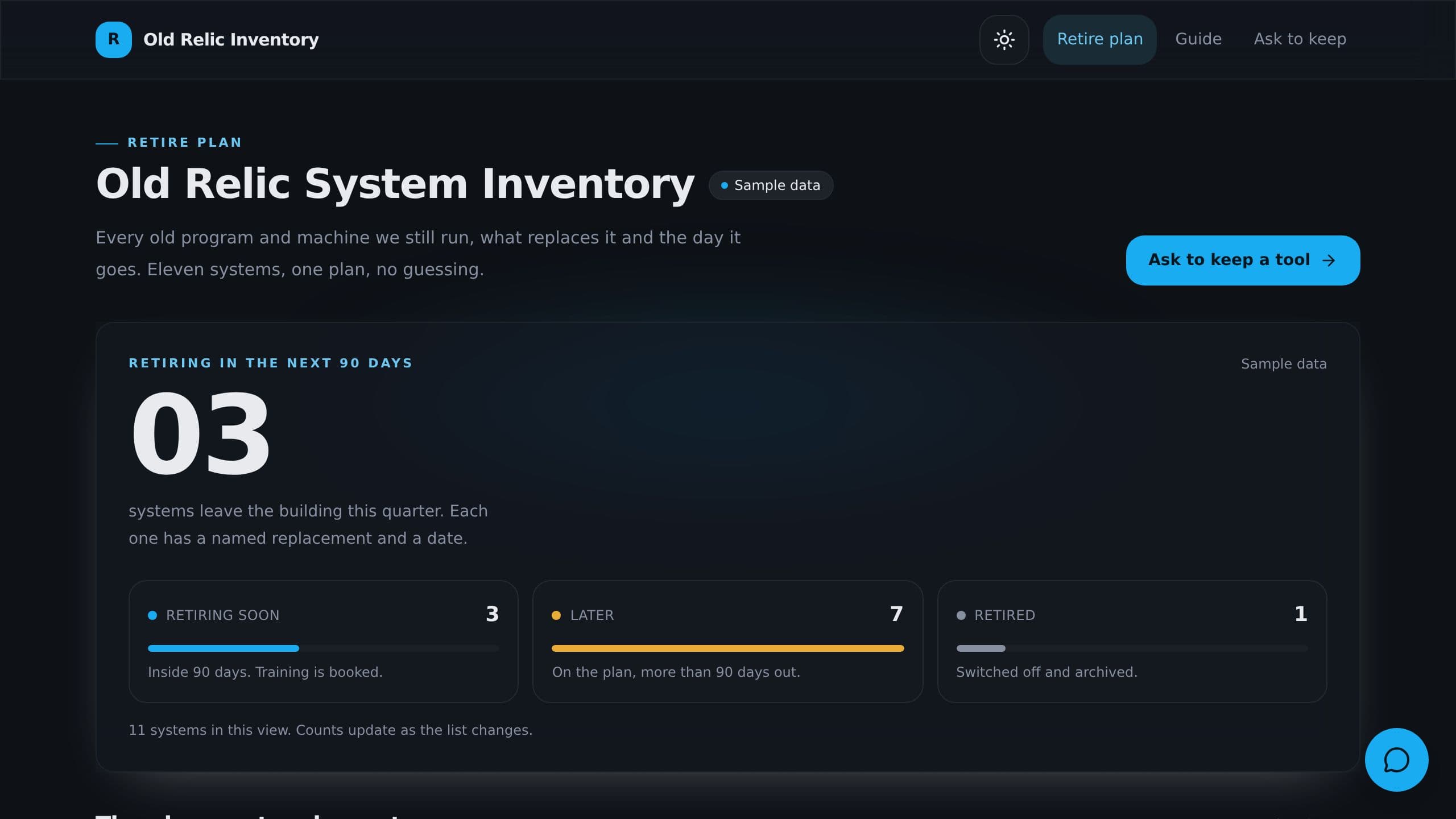
Task: Click the 11 systems in this view note
Action: [330, 730]
